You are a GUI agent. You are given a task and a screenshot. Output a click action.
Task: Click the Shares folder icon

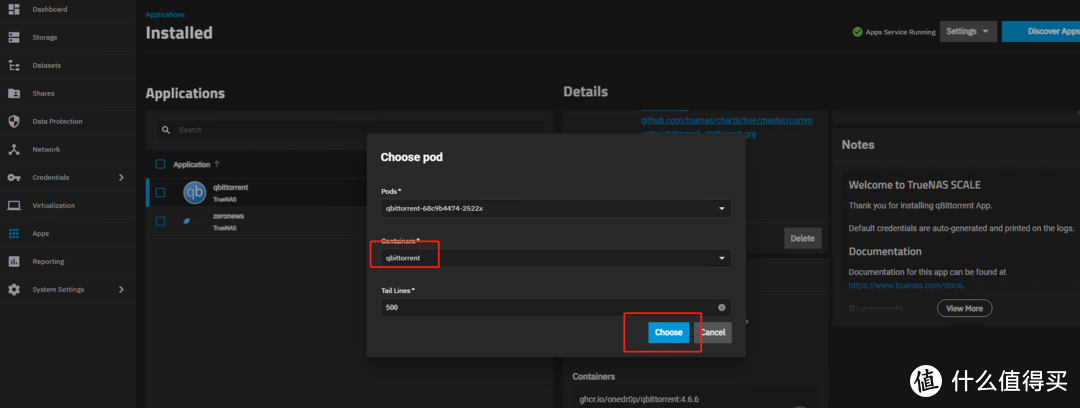coord(14,93)
